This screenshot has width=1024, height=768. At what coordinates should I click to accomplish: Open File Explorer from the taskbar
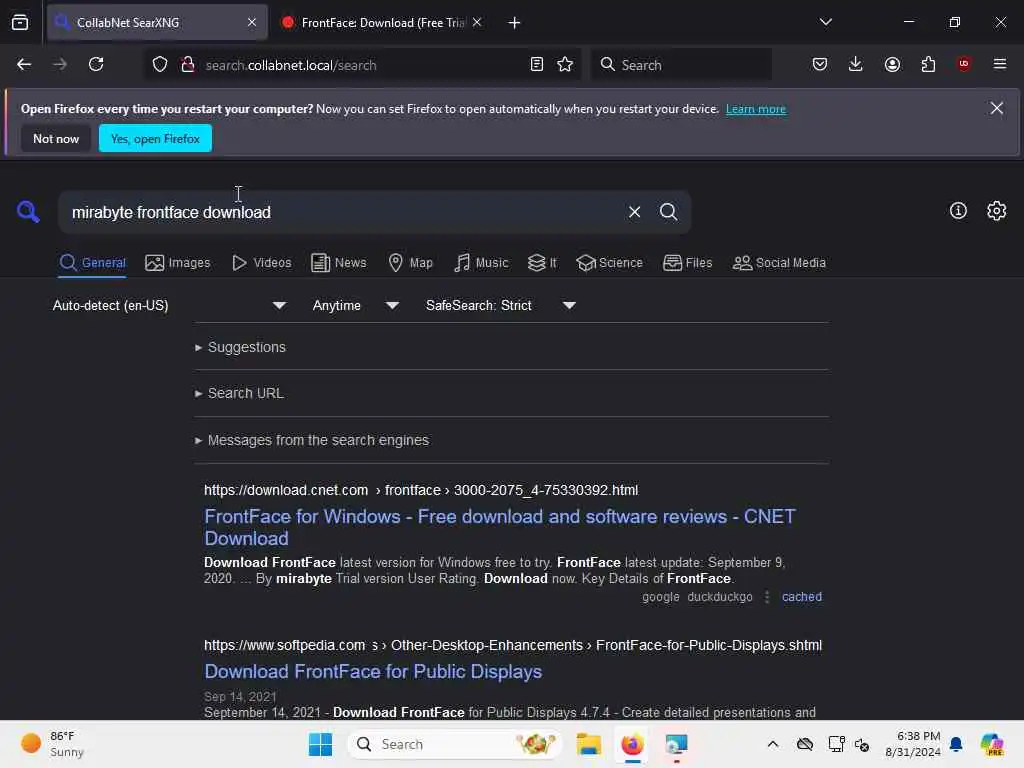(x=588, y=744)
